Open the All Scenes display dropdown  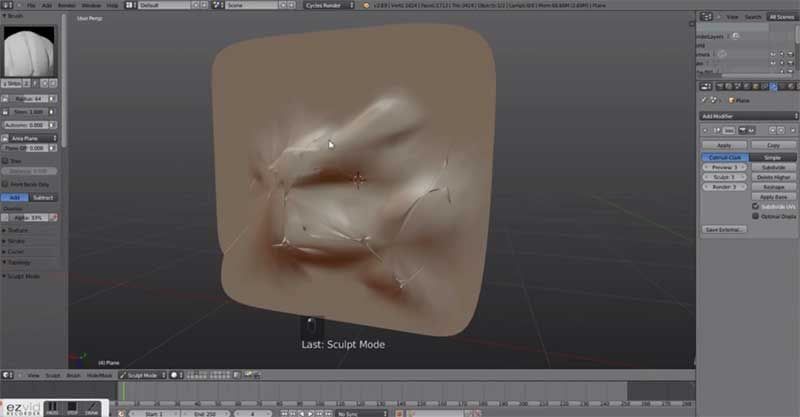tap(781, 17)
